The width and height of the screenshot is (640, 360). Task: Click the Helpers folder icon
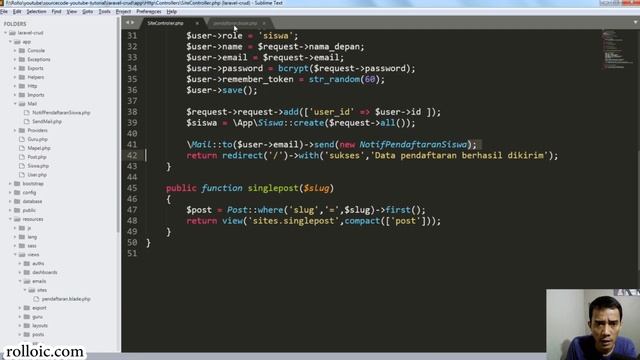(22, 77)
